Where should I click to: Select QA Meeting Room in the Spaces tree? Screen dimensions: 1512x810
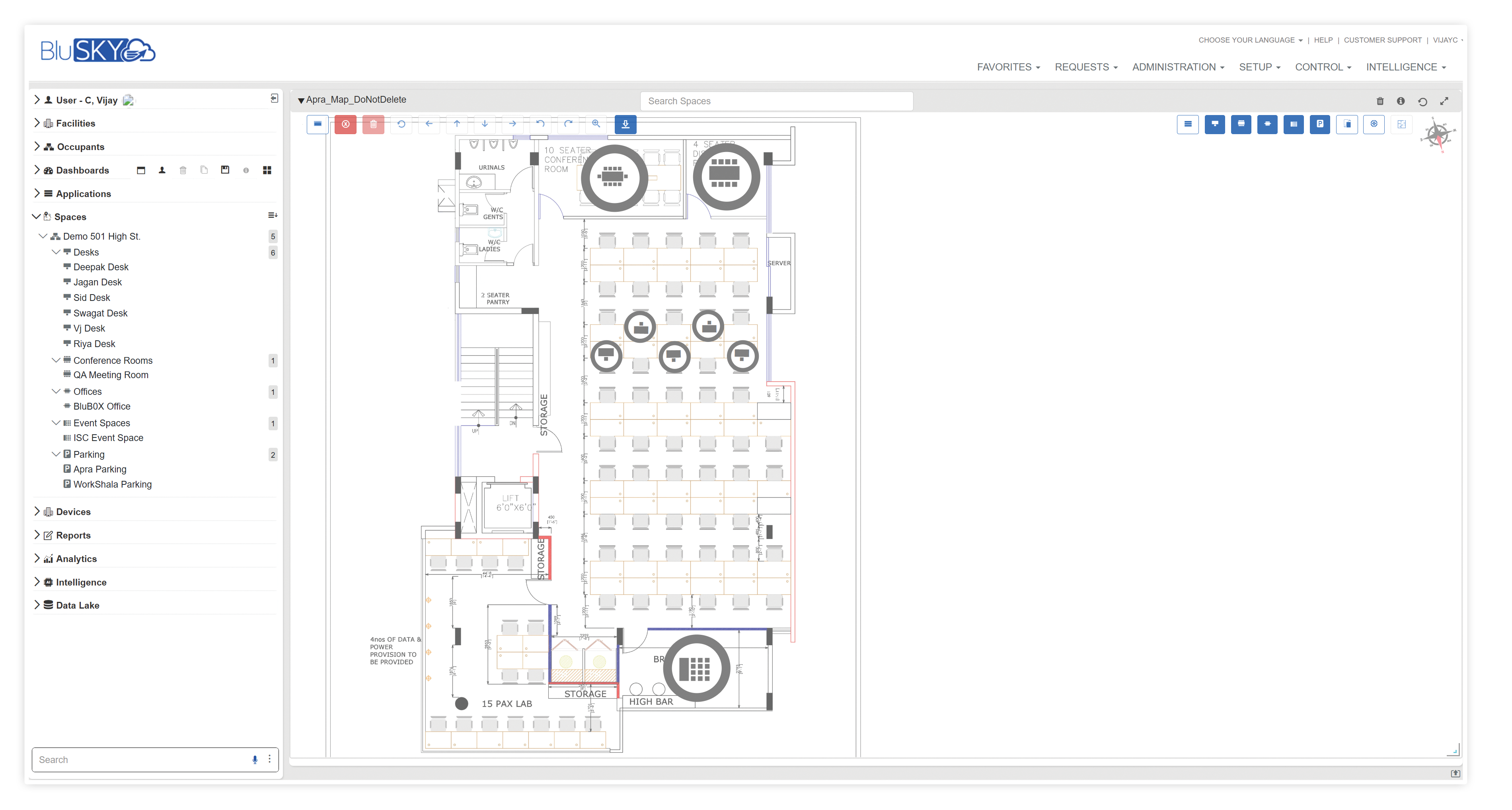pos(111,375)
